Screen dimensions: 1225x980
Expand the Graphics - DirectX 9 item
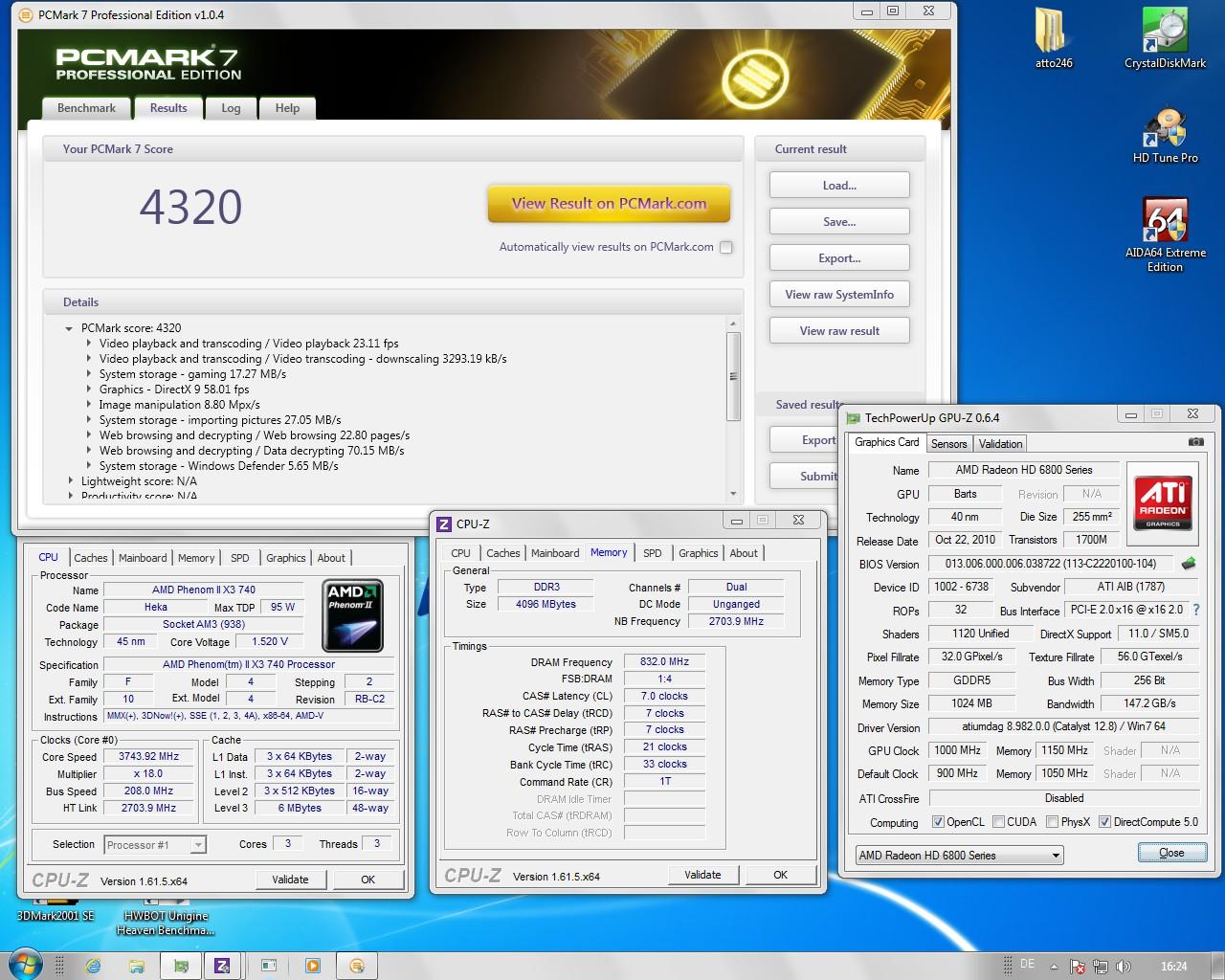[x=89, y=390]
